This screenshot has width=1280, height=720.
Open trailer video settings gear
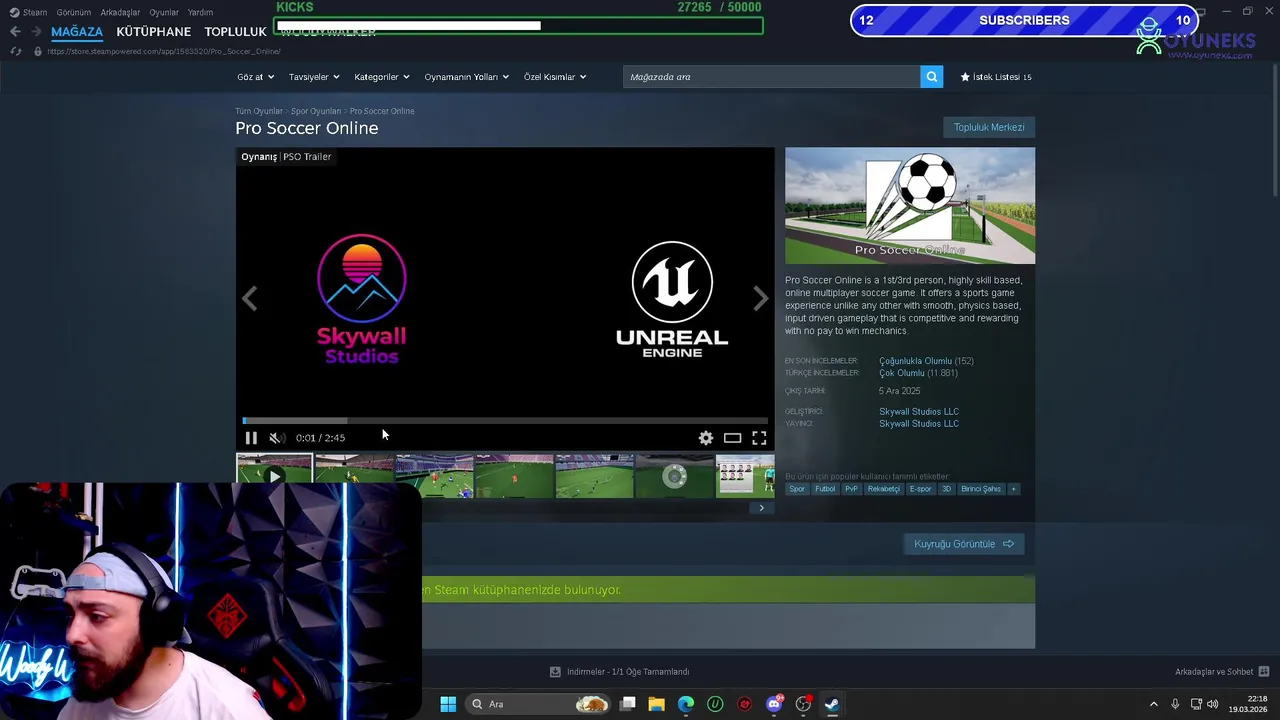click(706, 438)
